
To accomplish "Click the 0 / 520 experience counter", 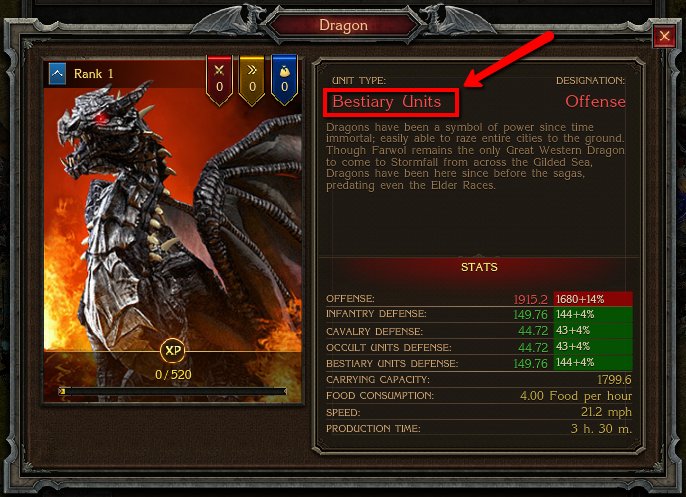I will tap(173, 374).
